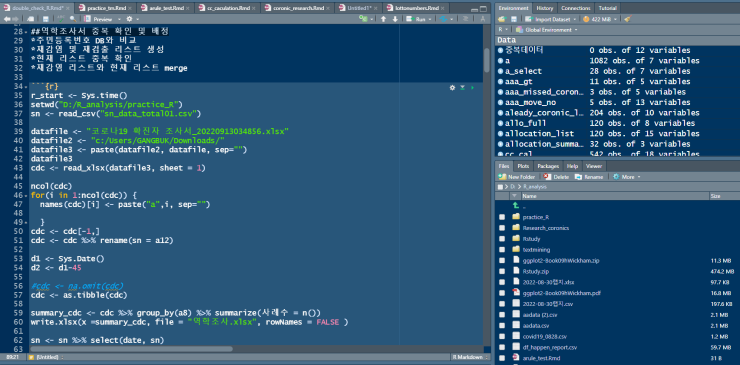Check the textmining folder checkbox

tap(502, 250)
